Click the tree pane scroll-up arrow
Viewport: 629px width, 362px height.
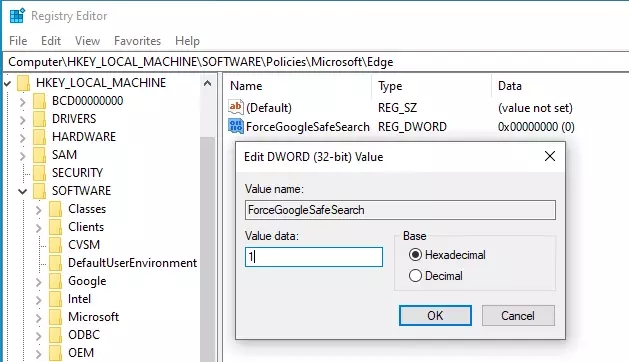point(207,83)
